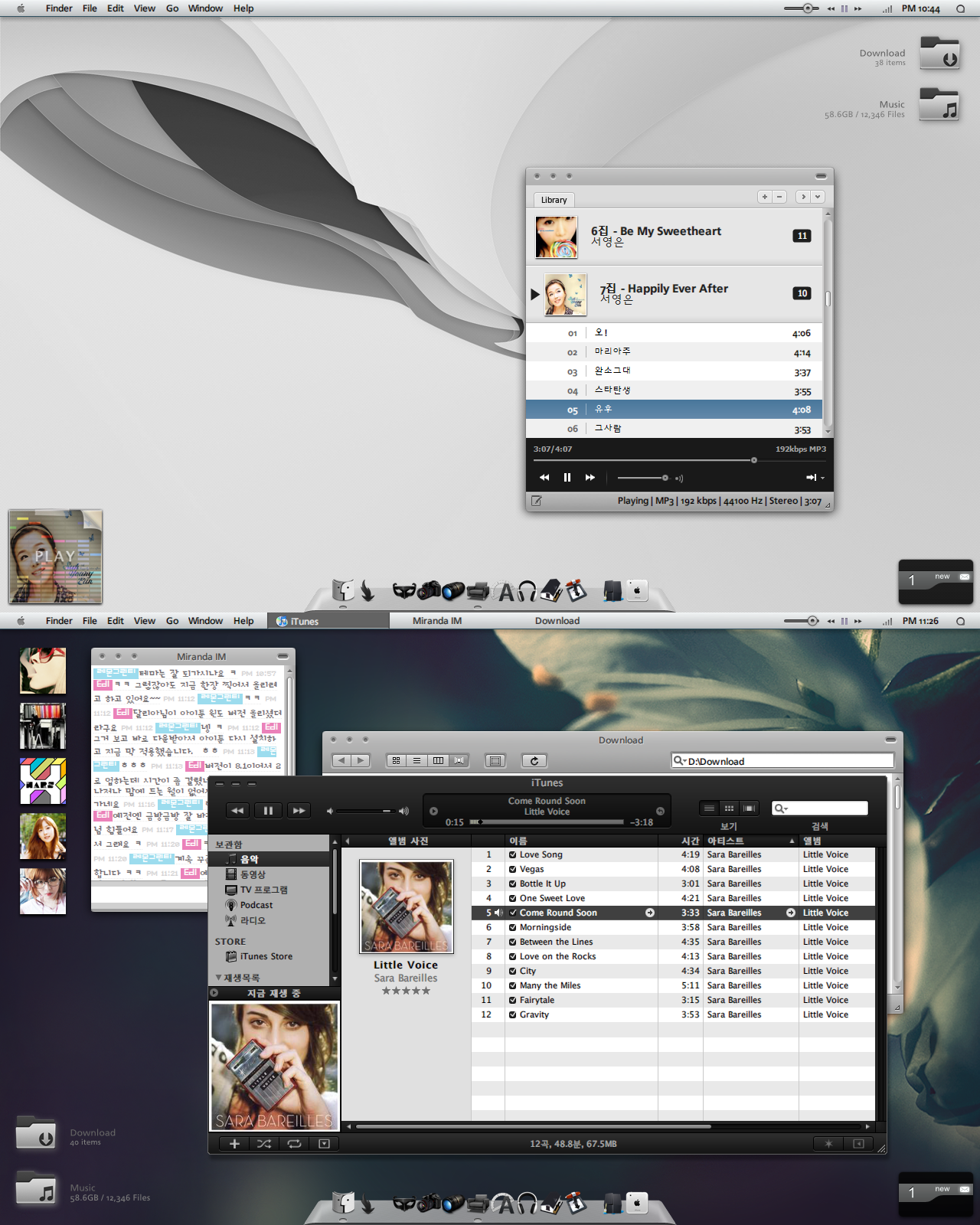This screenshot has height=1225, width=980.
Task: Switch to the Download taskbar tab
Action: 557,621
